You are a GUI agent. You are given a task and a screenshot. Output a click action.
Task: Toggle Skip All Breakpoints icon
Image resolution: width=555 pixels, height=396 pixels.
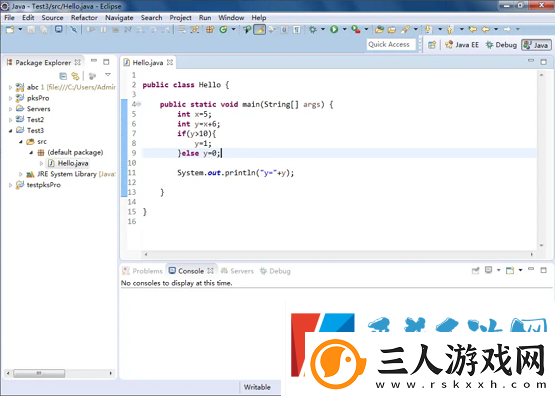74,30
